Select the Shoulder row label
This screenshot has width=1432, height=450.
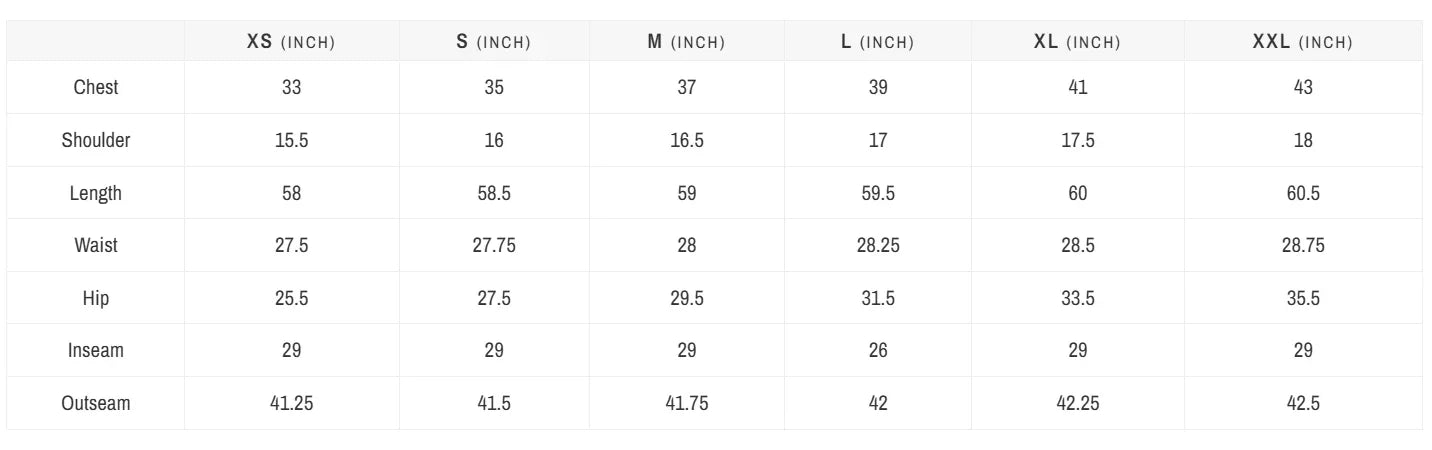pyautogui.click(x=96, y=140)
